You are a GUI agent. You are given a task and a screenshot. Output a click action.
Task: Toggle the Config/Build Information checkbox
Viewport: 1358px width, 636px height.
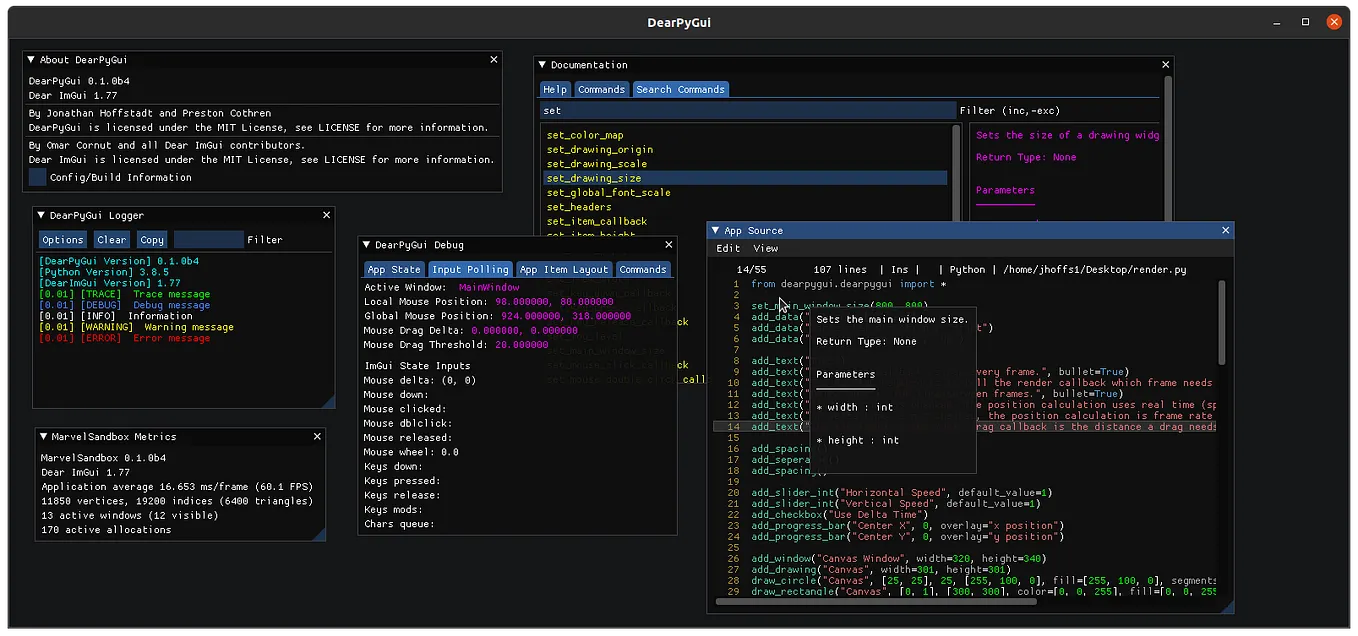[38, 177]
